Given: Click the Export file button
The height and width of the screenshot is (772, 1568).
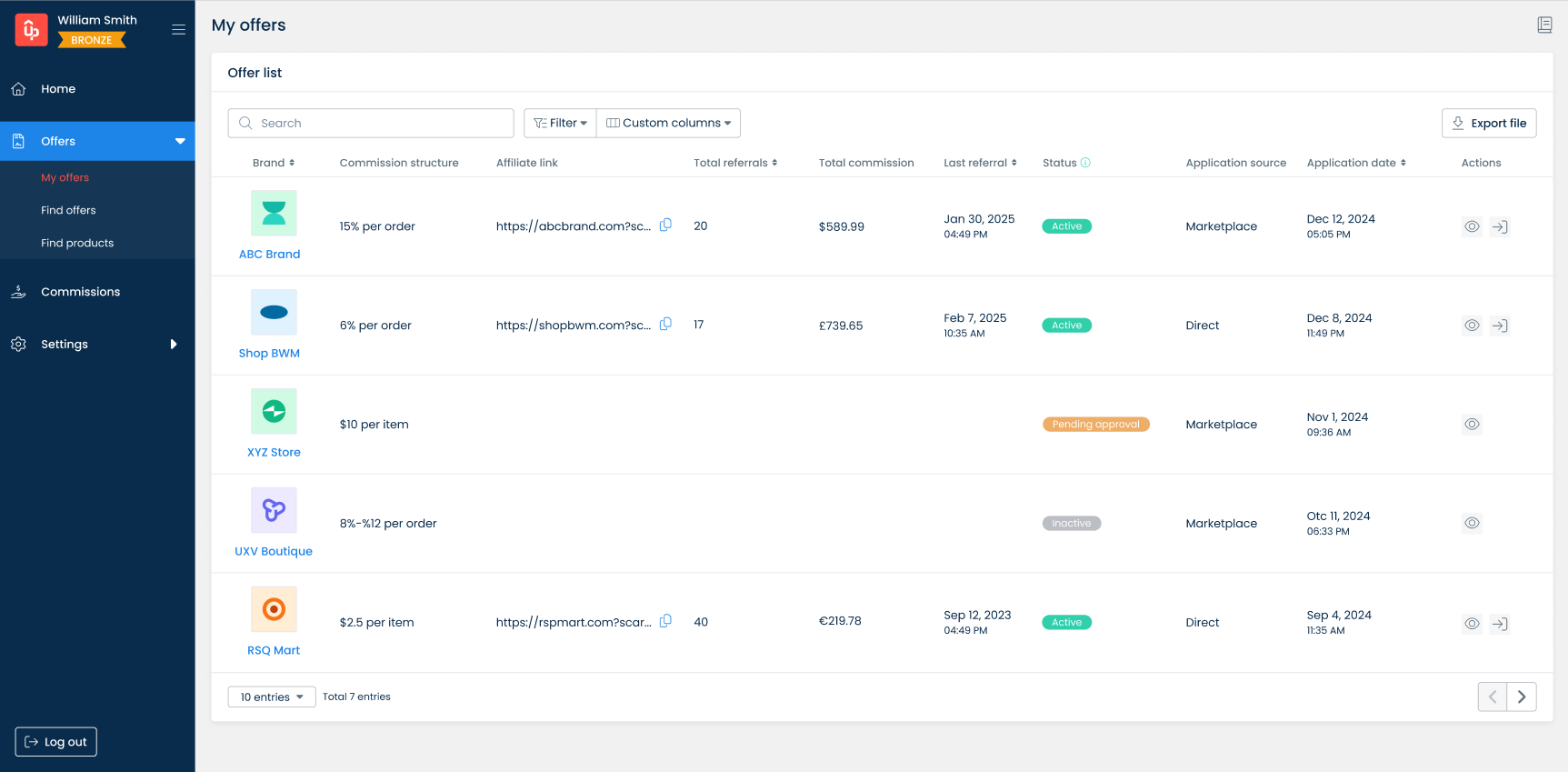Looking at the screenshot, I should point(1488,124).
